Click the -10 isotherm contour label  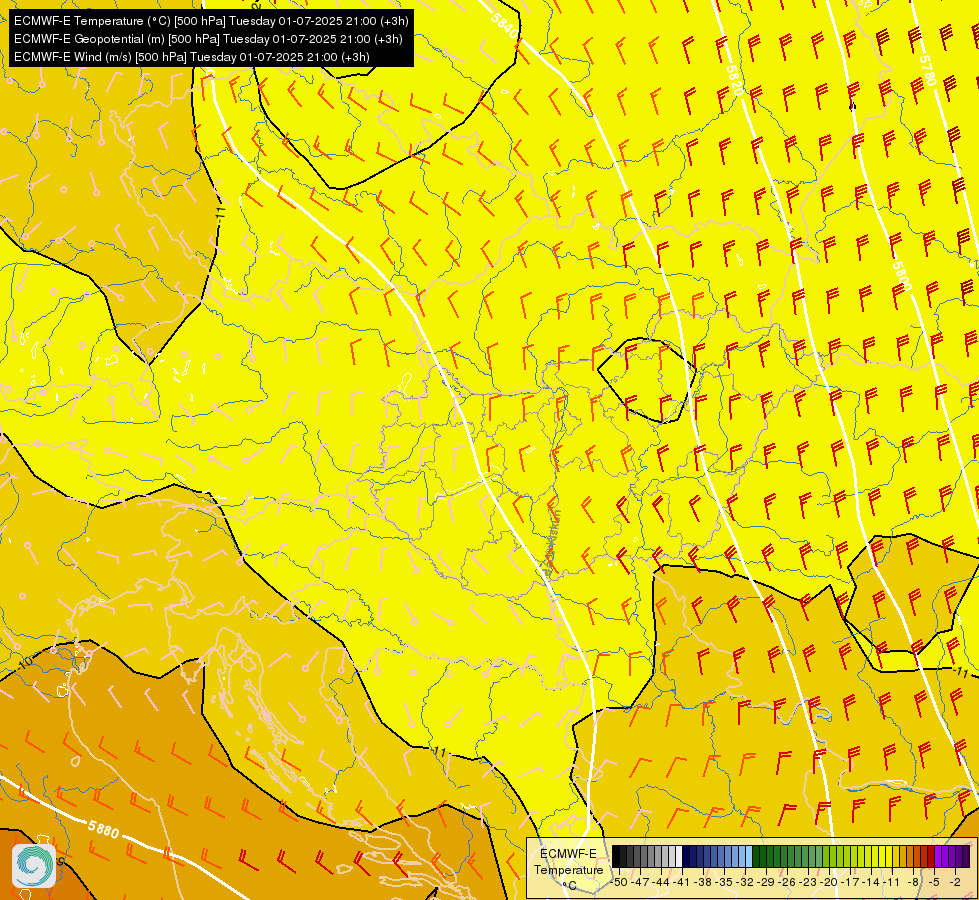point(23,665)
